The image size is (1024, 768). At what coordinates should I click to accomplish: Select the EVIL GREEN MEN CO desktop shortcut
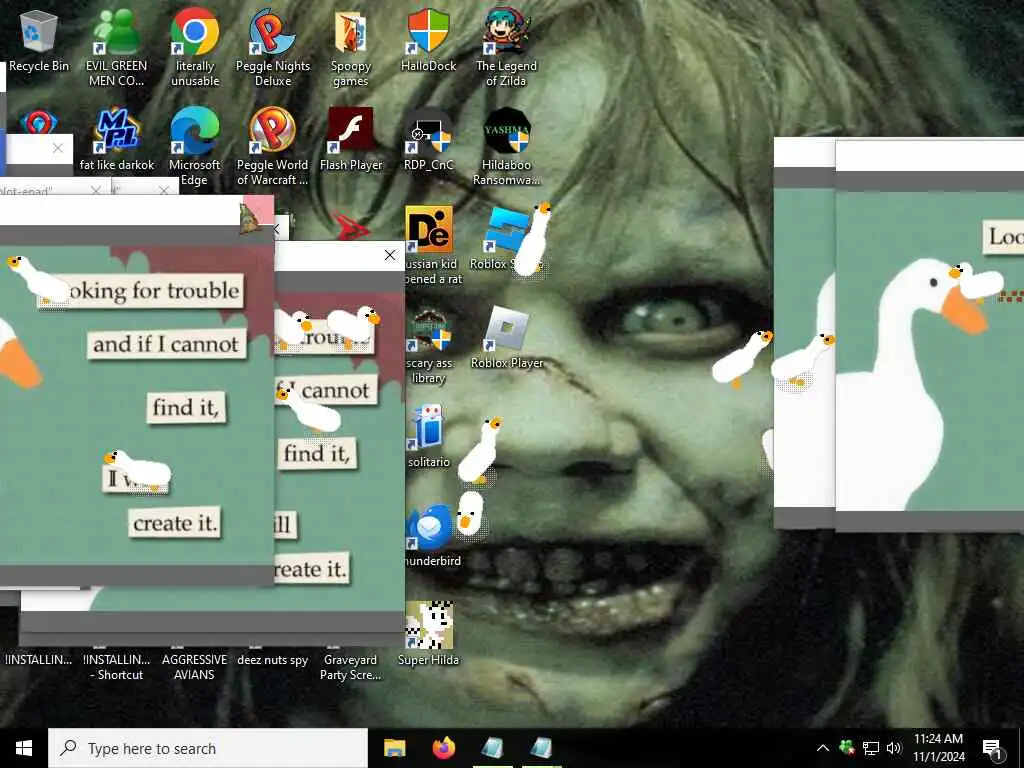(x=116, y=47)
